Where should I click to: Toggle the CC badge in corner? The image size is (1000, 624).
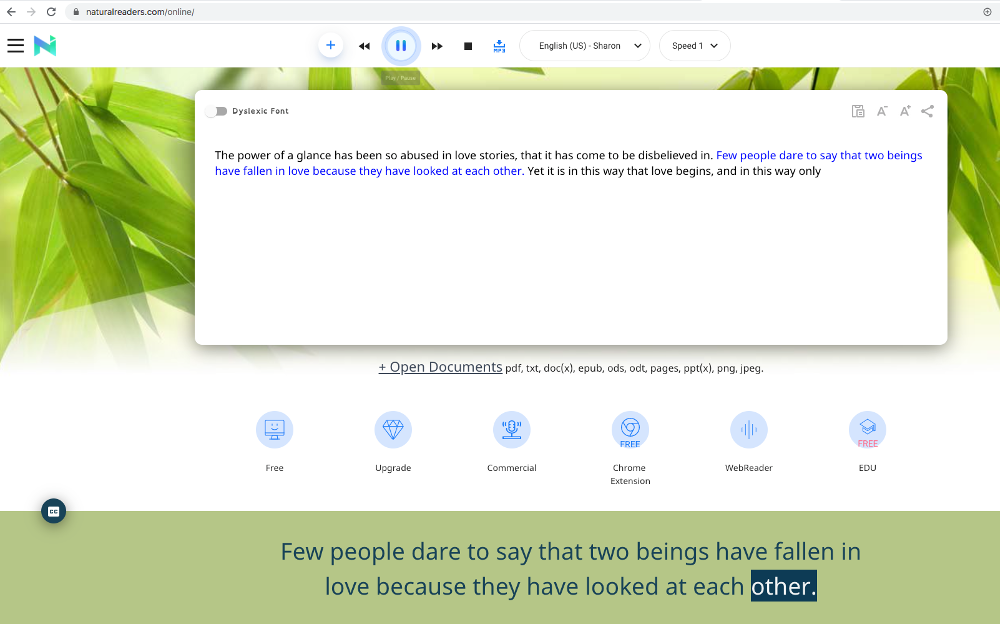(x=53, y=511)
